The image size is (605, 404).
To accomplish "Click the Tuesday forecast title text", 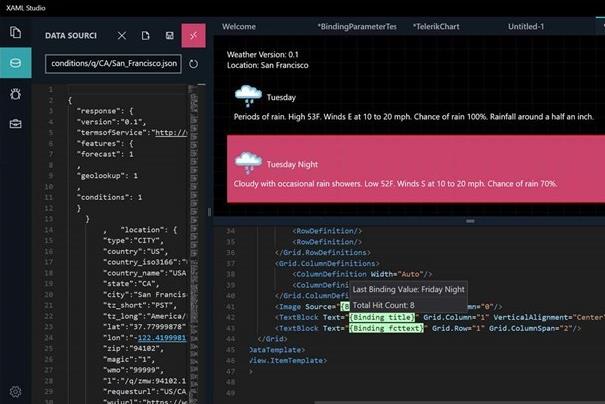I will tap(281, 97).
